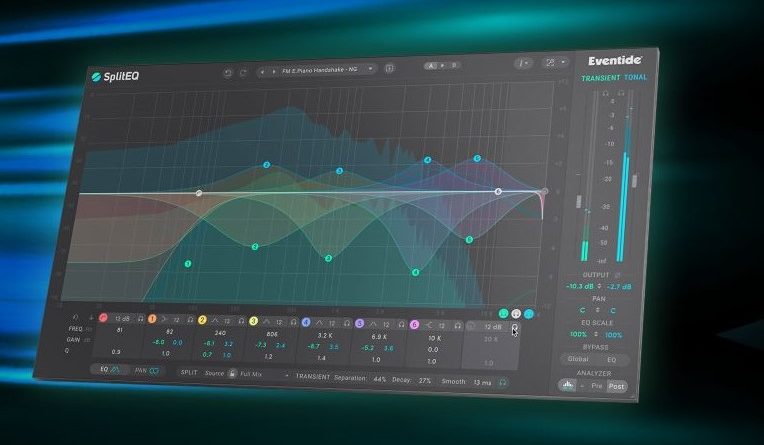
Task: Click the left pan value C
Action: (582, 310)
